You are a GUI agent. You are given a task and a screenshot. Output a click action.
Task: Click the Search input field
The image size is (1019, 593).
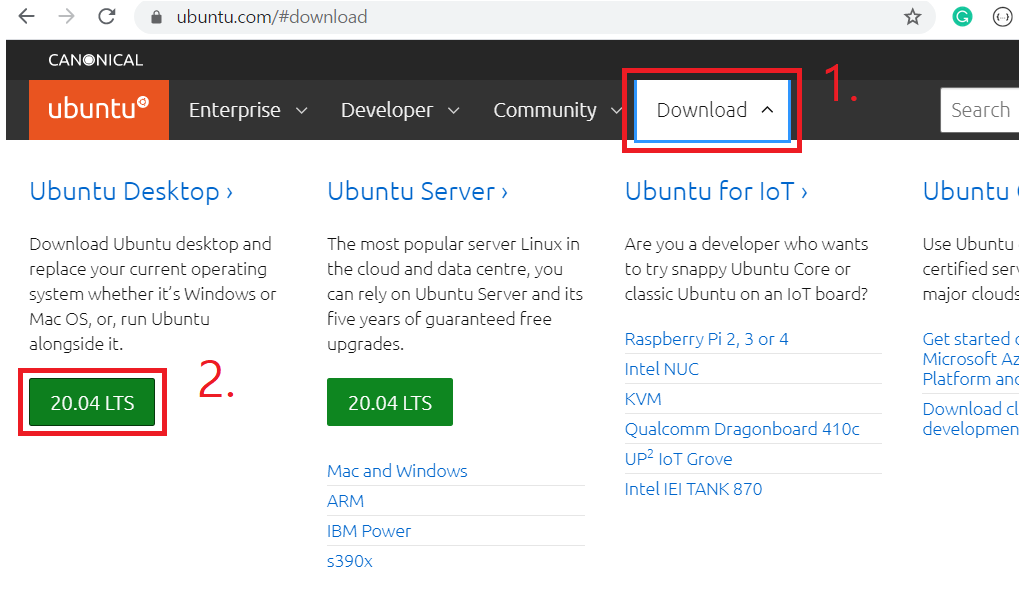coord(980,110)
